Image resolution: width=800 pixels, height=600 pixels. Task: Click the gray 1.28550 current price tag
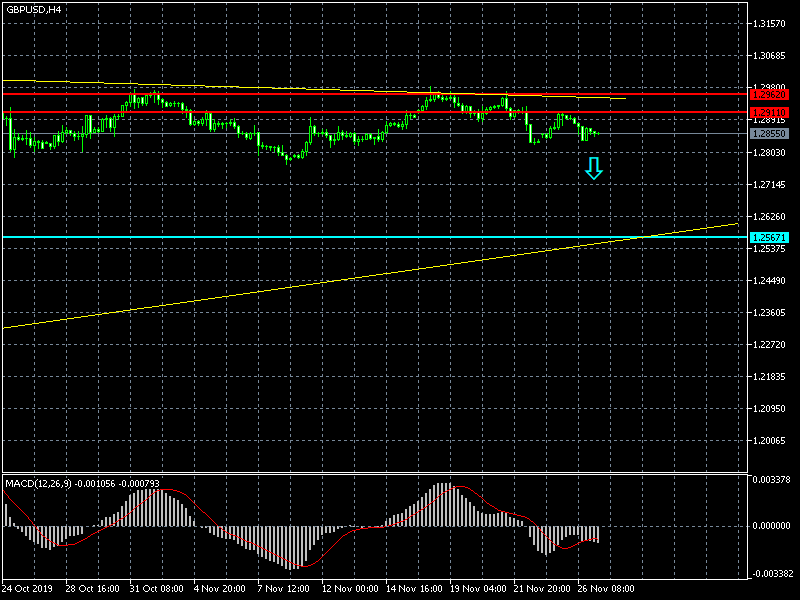coord(769,132)
